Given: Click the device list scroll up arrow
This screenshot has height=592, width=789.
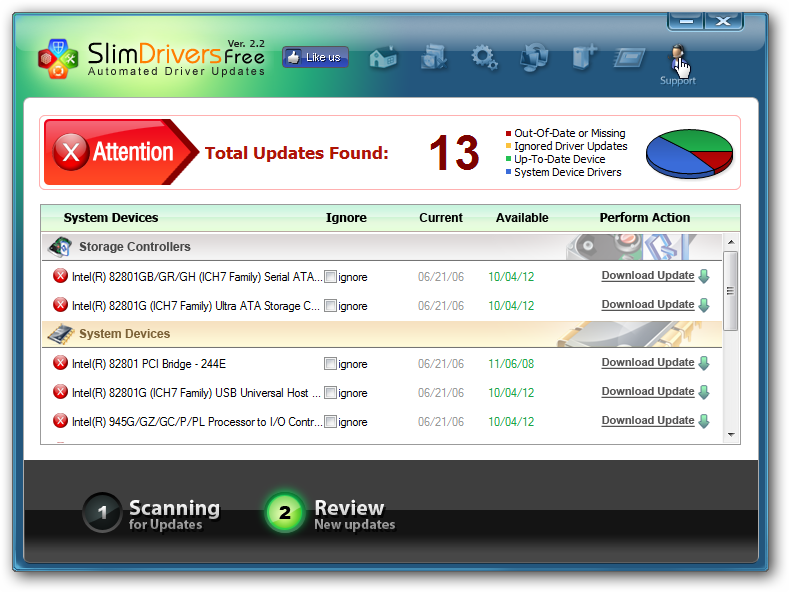Looking at the screenshot, I should (731, 242).
